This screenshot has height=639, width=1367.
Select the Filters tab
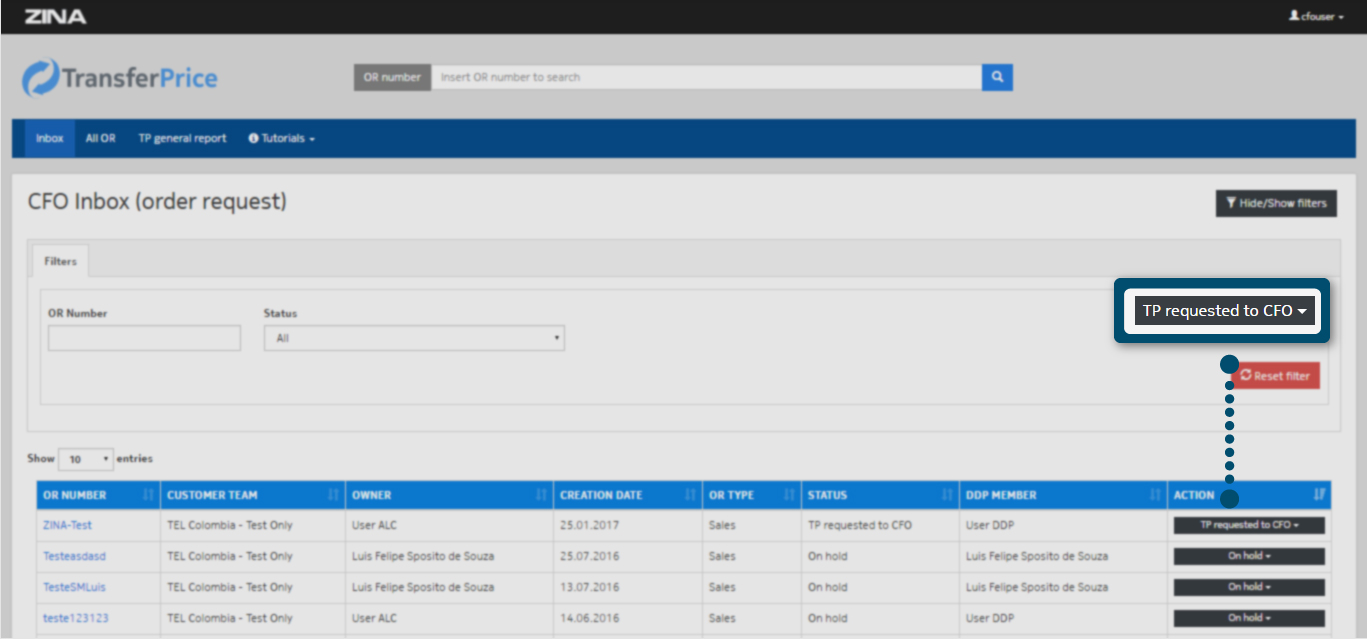pos(60,261)
